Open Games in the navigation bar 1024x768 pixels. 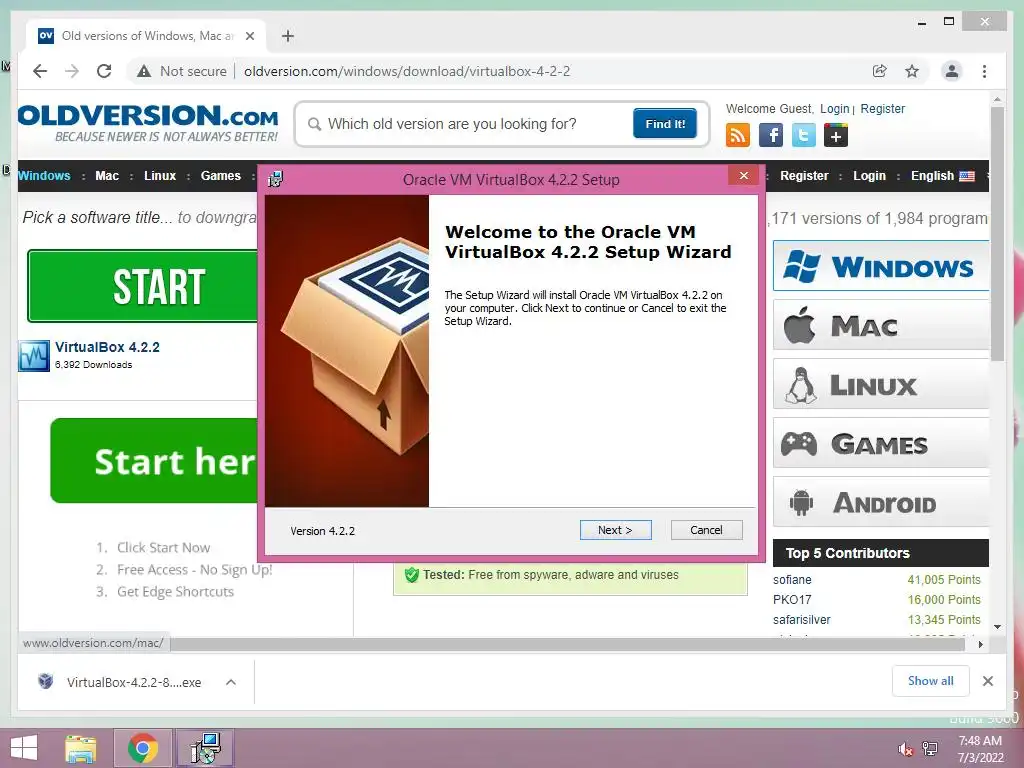coord(221,175)
